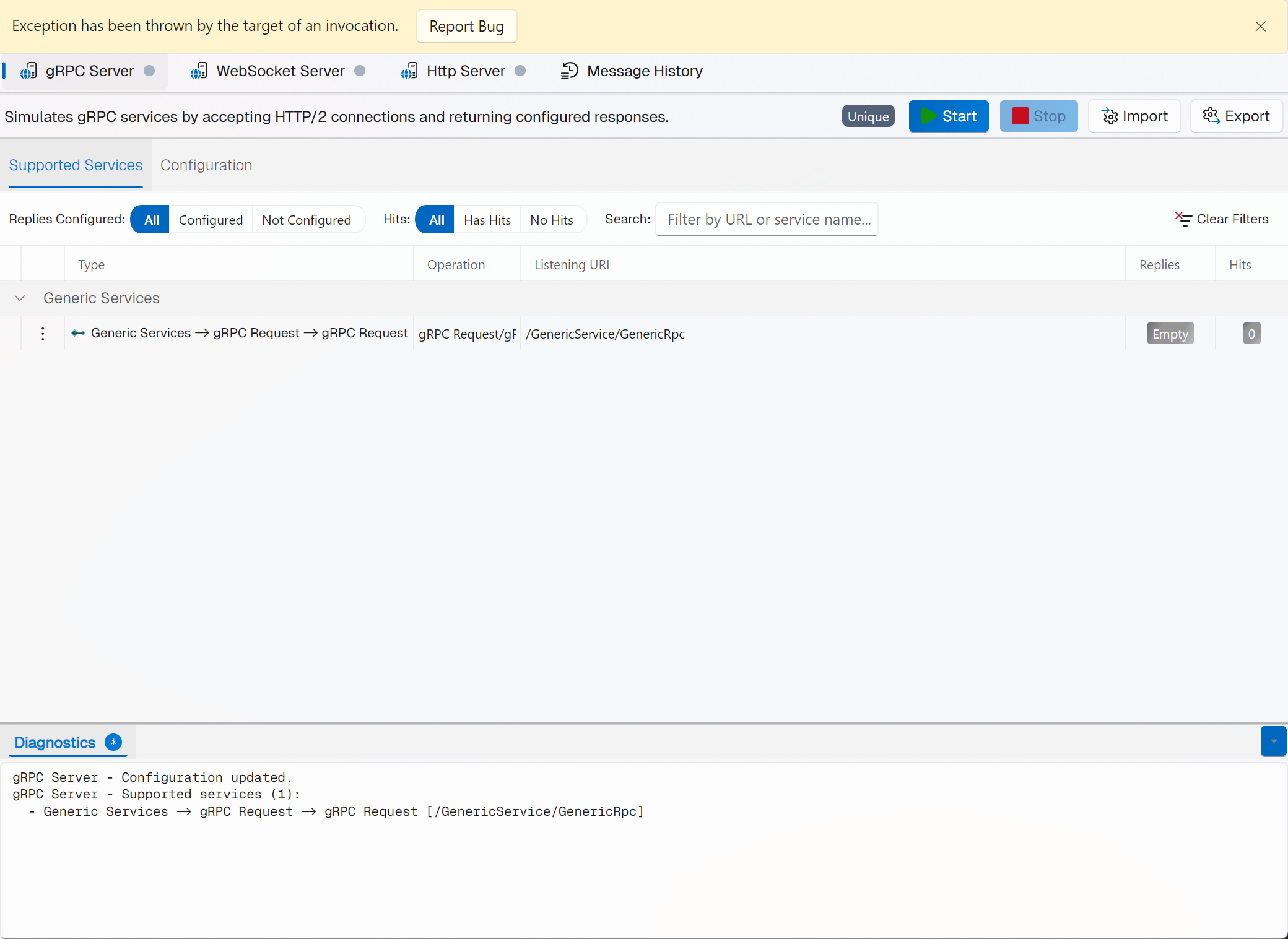Switch to gRPC Server tab
Screen dimensions: 1288x939
pos(85,71)
